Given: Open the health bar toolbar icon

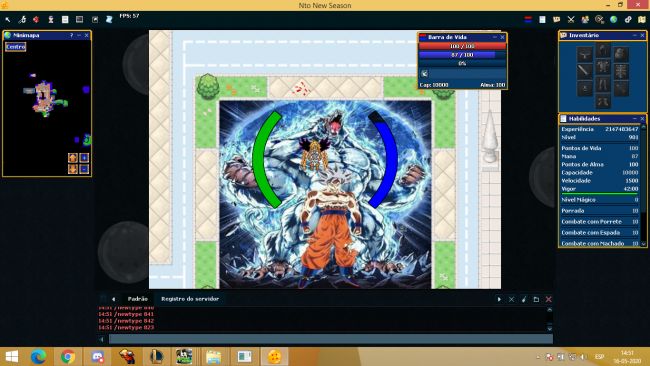Looking at the screenshot, I should click(x=528, y=19).
